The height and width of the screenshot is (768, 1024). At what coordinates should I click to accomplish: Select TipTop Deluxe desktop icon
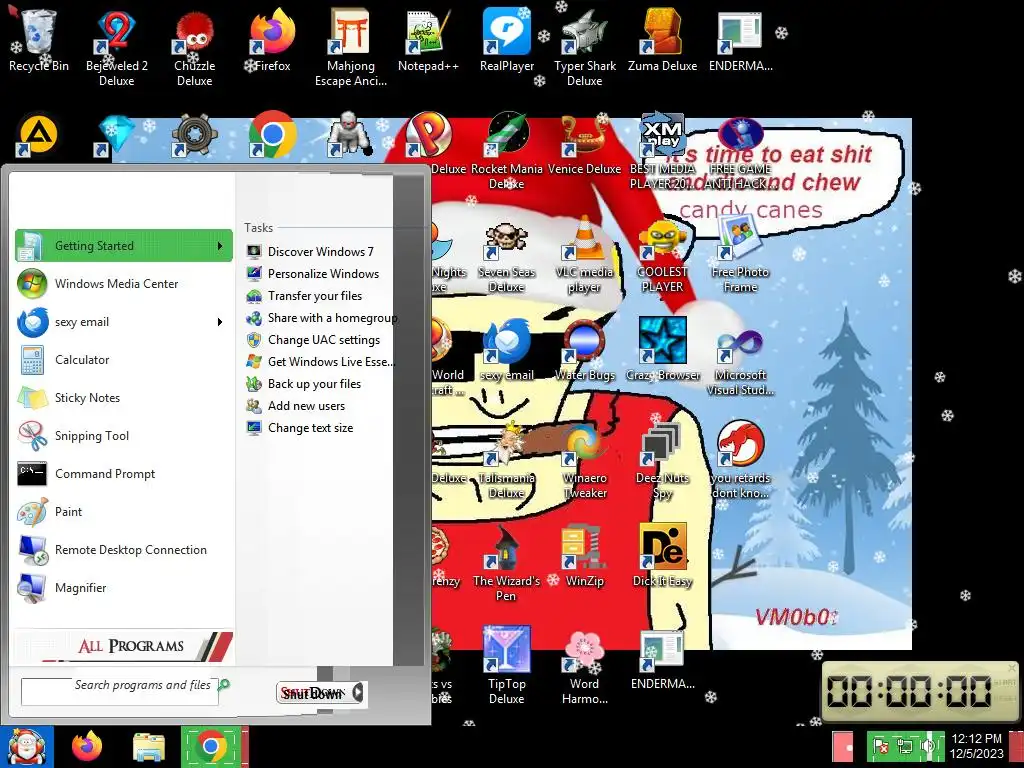tap(507, 666)
